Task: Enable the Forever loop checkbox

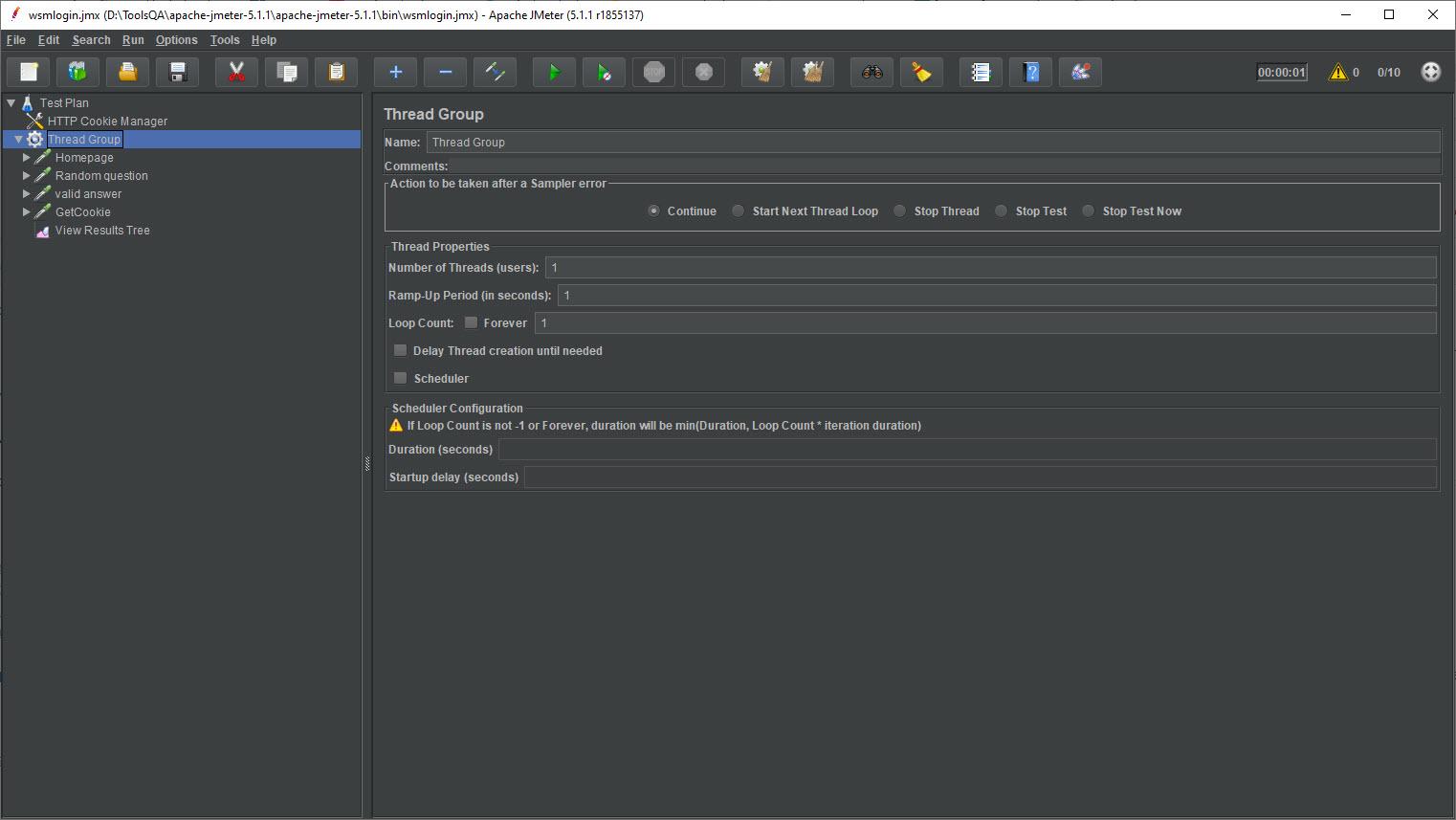Action: tap(472, 322)
